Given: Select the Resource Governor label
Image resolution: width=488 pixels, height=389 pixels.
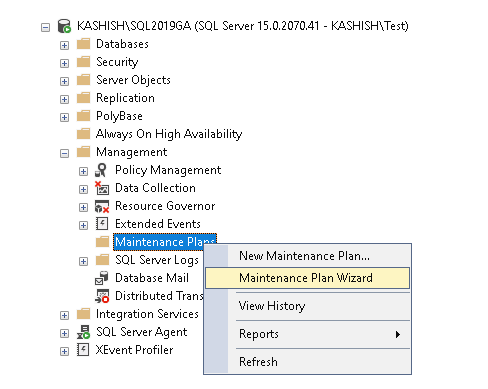Looking at the screenshot, I should click(x=165, y=206).
